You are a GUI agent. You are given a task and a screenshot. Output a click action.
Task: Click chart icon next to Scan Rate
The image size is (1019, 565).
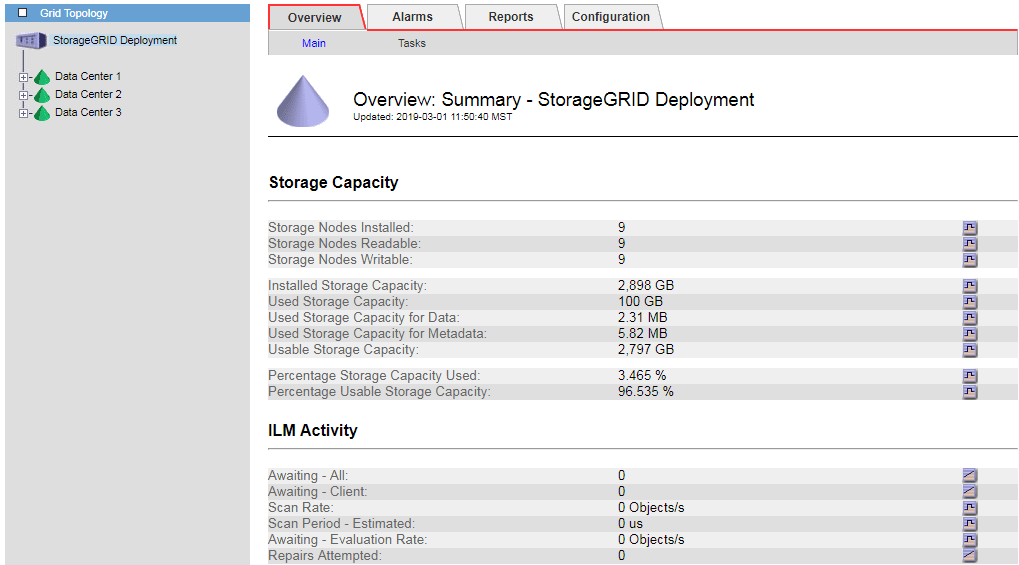[969, 508]
